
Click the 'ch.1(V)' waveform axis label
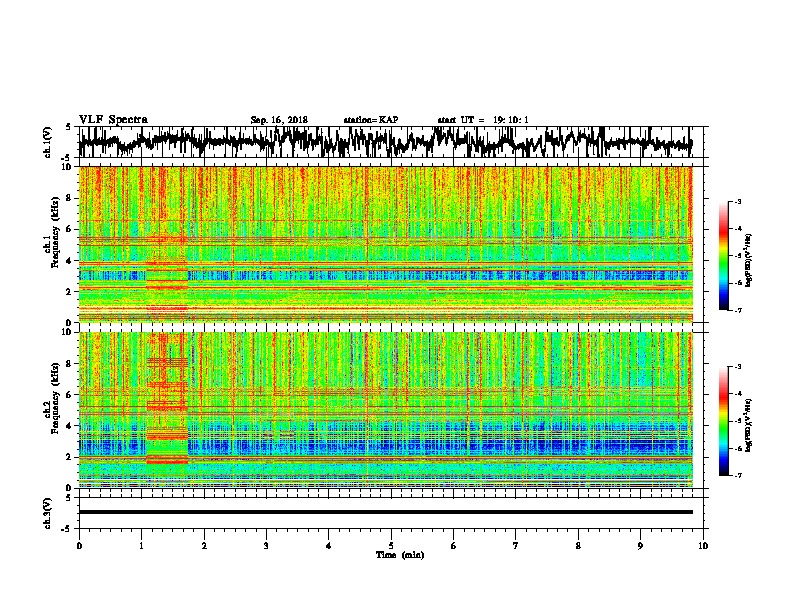click(x=48, y=142)
